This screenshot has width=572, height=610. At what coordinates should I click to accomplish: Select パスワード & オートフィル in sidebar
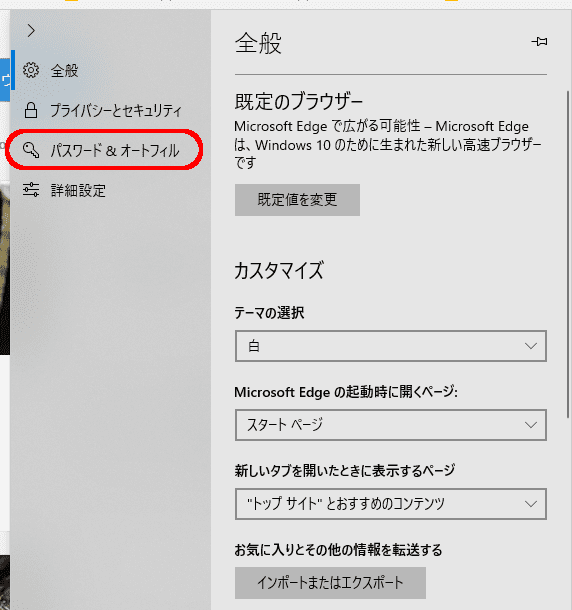tap(110, 150)
